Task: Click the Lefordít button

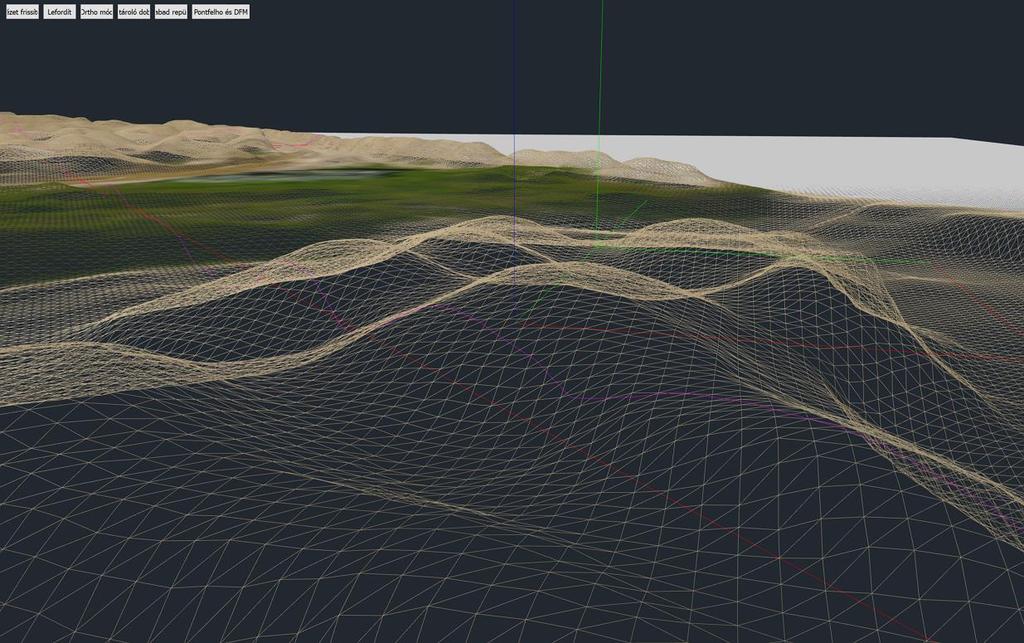Action: (x=59, y=12)
